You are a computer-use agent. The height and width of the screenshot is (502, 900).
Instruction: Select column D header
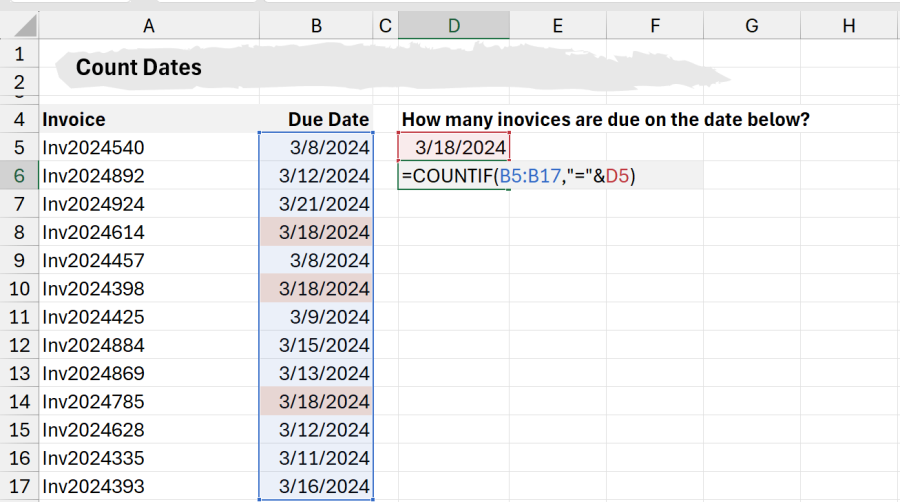tap(453, 26)
